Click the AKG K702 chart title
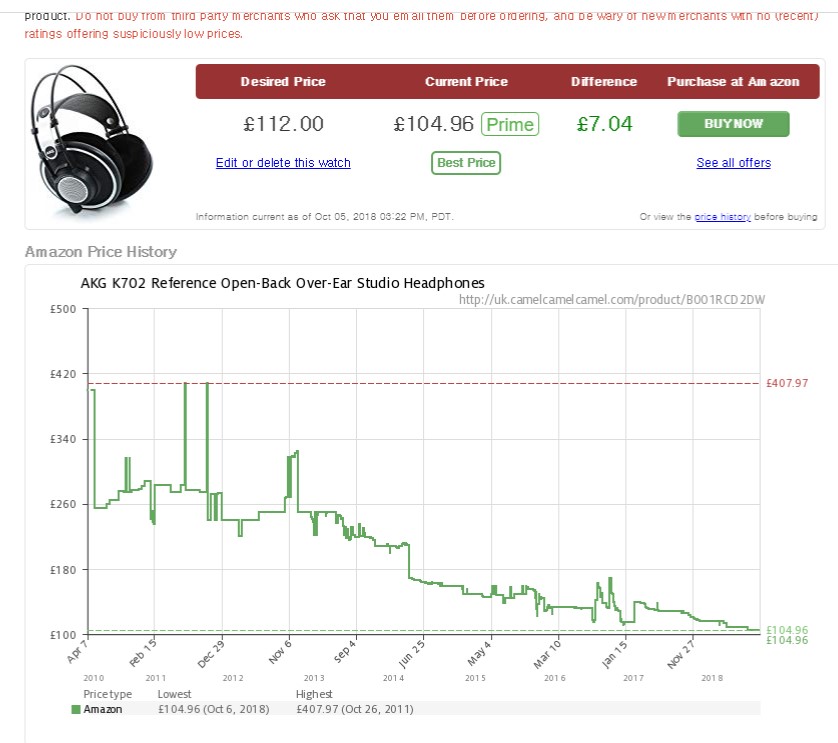This screenshot has width=838, height=743. (x=282, y=283)
